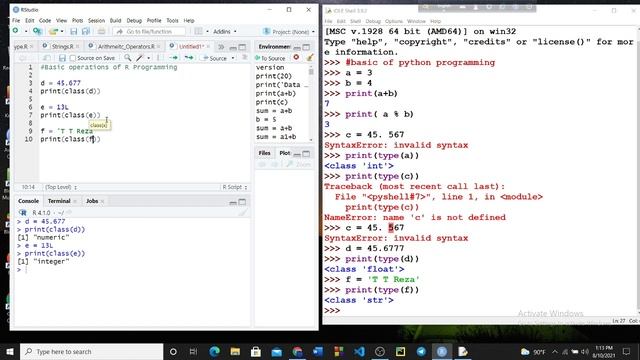Image resolution: width=640 pixels, height=360 pixels.
Task: Close the Untitled1 editor tab
Action: (x=208, y=47)
